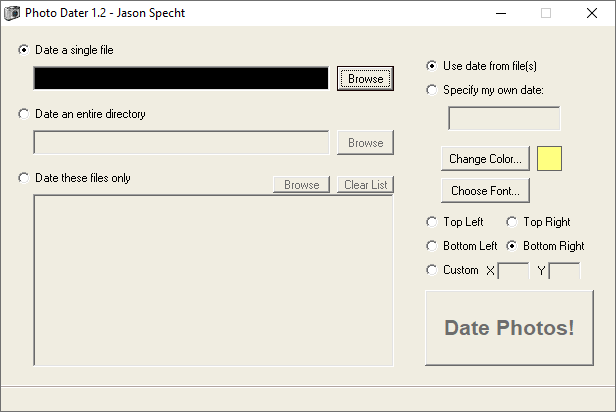Open the Change Color dialog
This screenshot has height=412, width=616.
tap(485, 159)
